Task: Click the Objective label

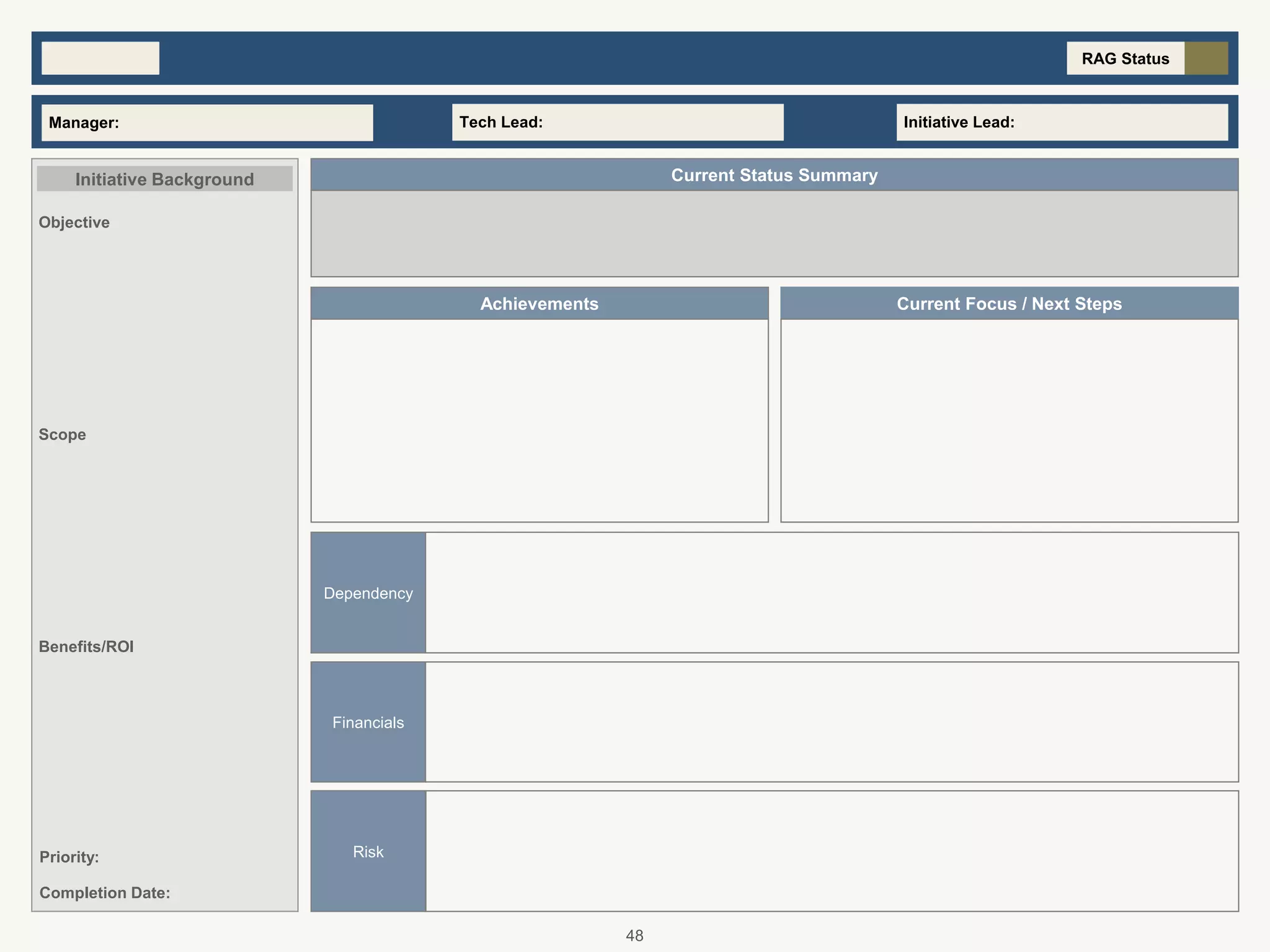Action: [74, 223]
